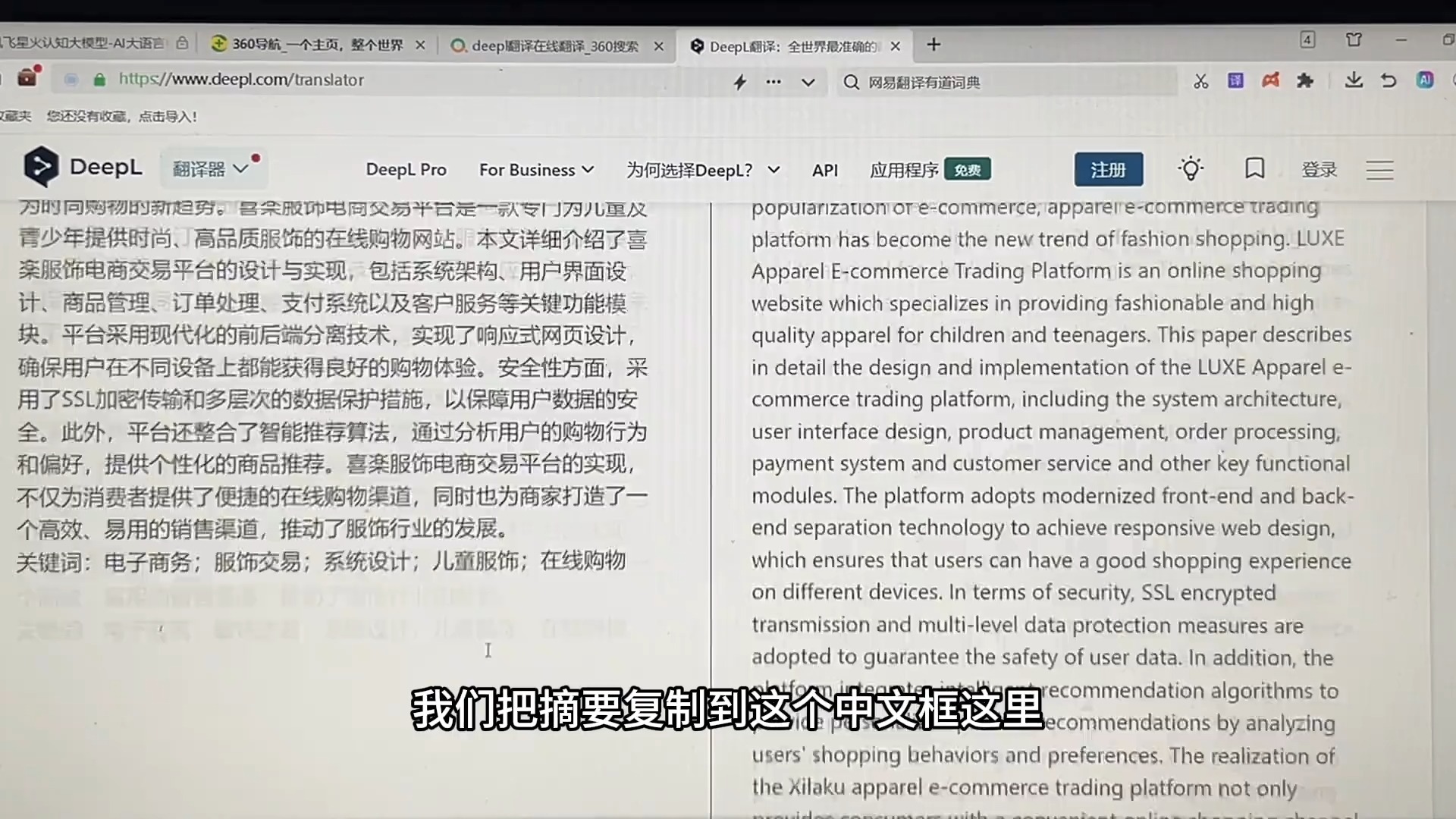This screenshot has width=1456, height=819.
Task: Click the scissors screenshot icon
Action: click(1200, 80)
